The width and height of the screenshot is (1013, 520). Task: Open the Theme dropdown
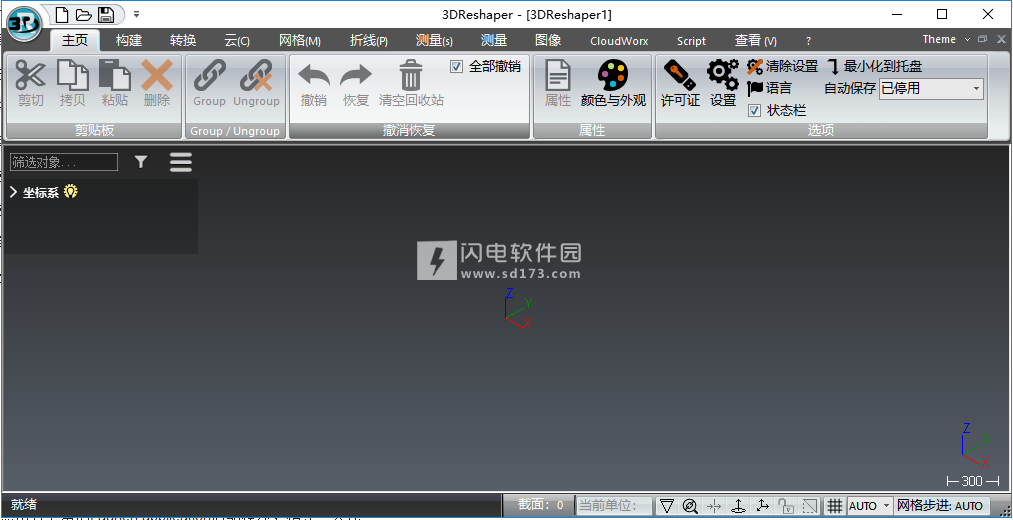[946, 39]
